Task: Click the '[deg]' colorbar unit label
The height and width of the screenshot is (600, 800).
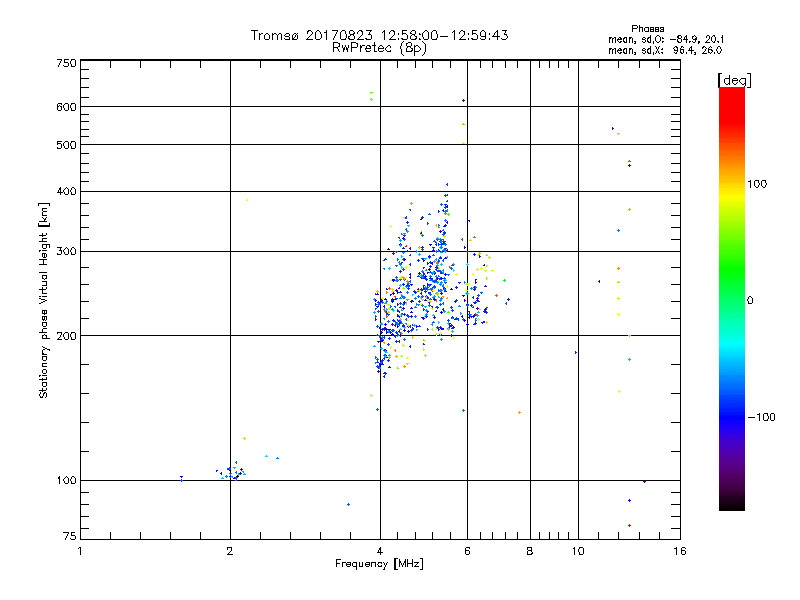Action: click(734, 80)
